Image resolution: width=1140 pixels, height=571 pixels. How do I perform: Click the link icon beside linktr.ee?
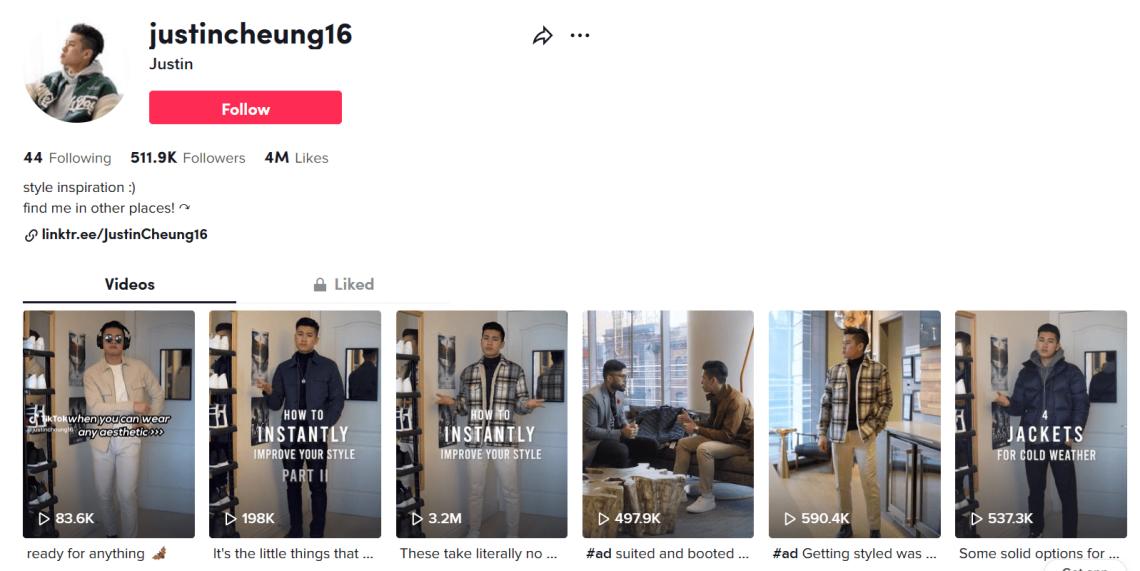pos(31,235)
